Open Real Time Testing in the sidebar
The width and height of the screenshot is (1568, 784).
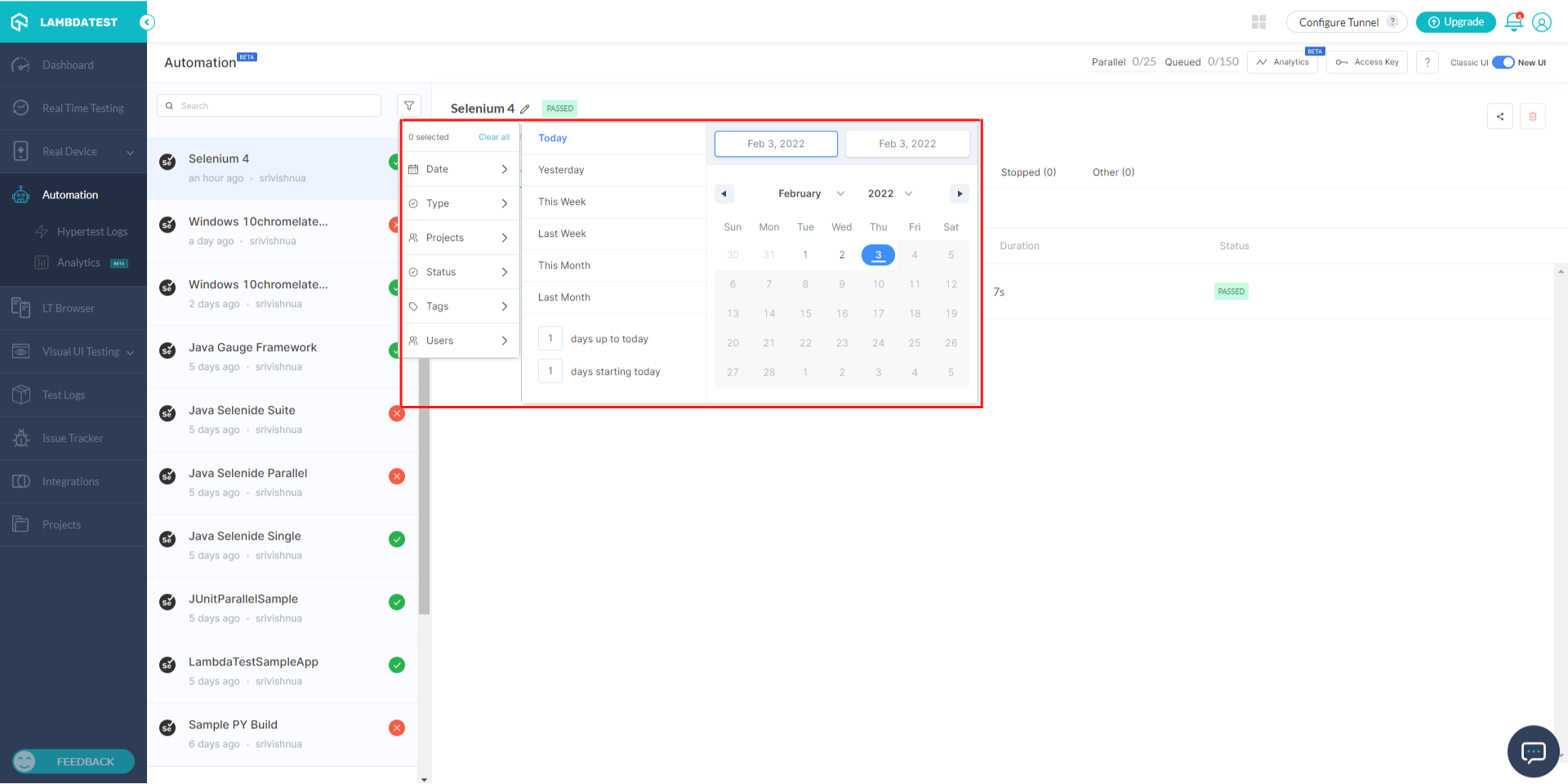[x=73, y=108]
